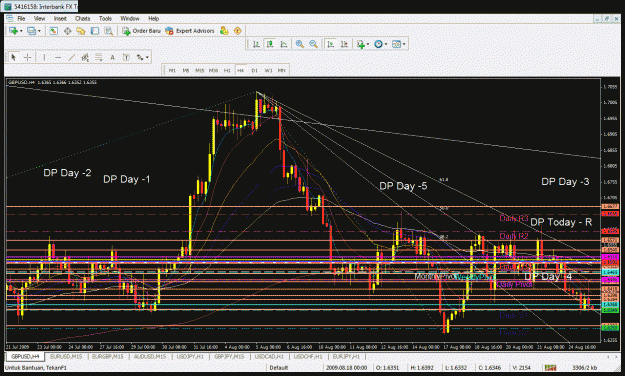Switch chart to bar chart type
Image resolution: width=625 pixels, height=376 pixels.
[x=256, y=44]
